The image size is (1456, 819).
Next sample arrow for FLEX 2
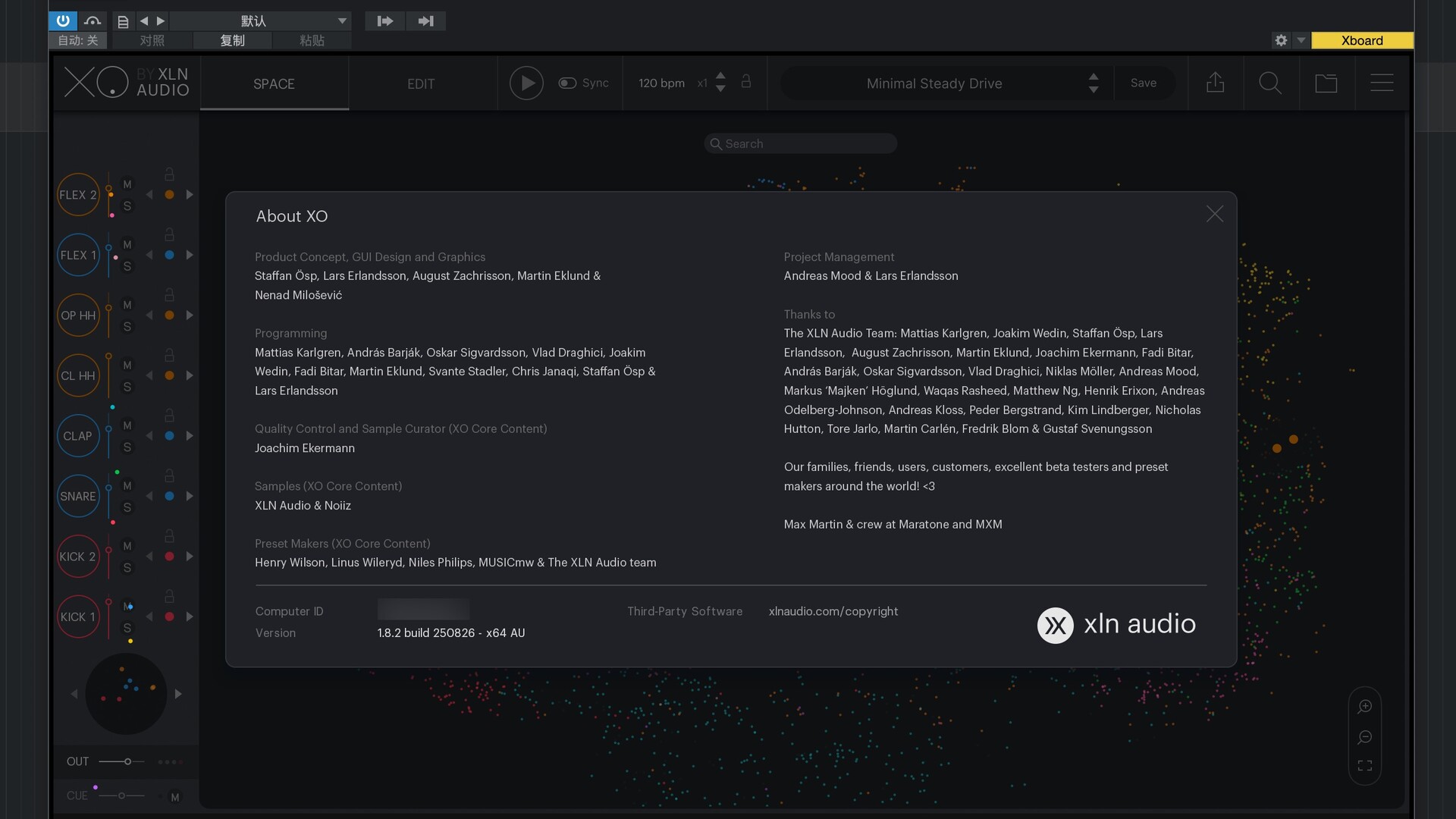[x=190, y=195]
